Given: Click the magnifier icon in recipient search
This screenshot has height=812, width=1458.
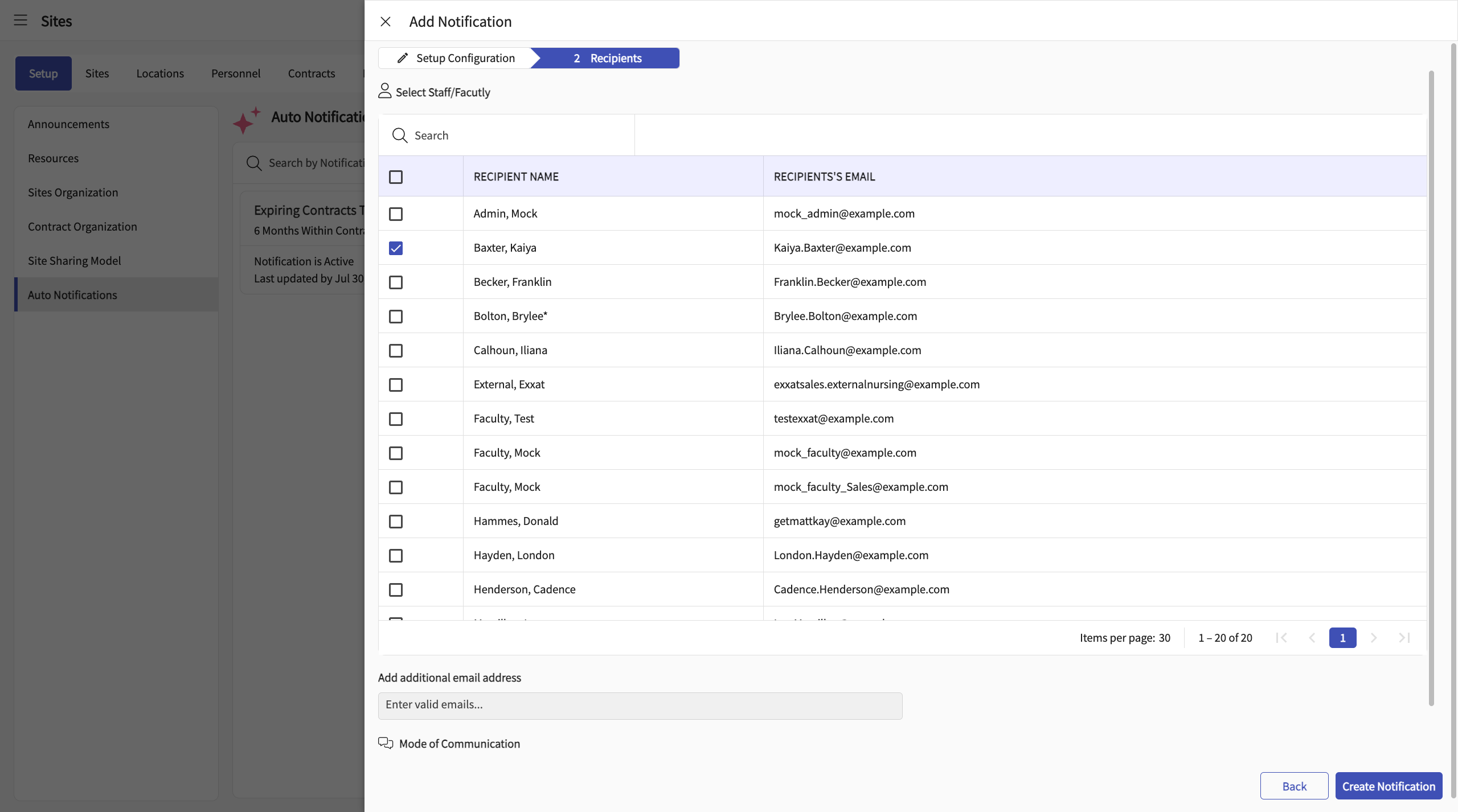Looking at the screenshot, I should click(x=400, y=136).
